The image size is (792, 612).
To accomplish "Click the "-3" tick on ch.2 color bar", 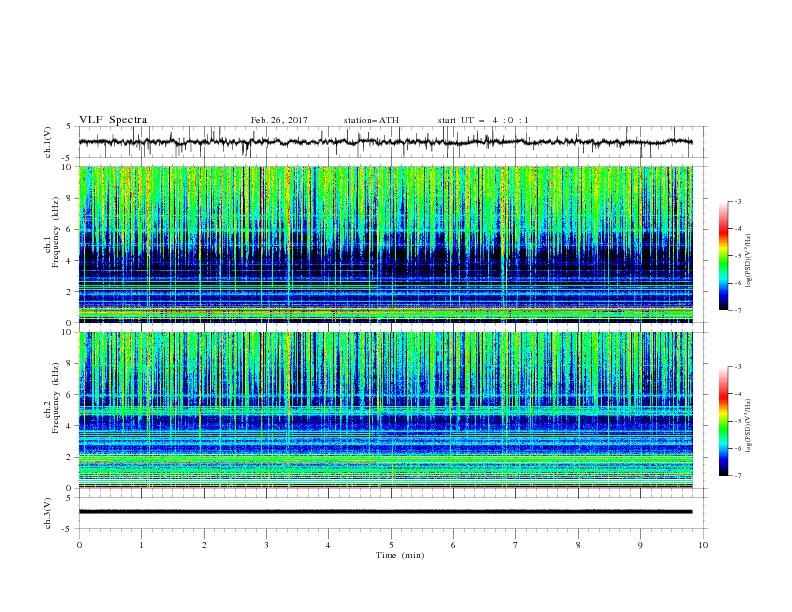I will click(x=737, y=367).
